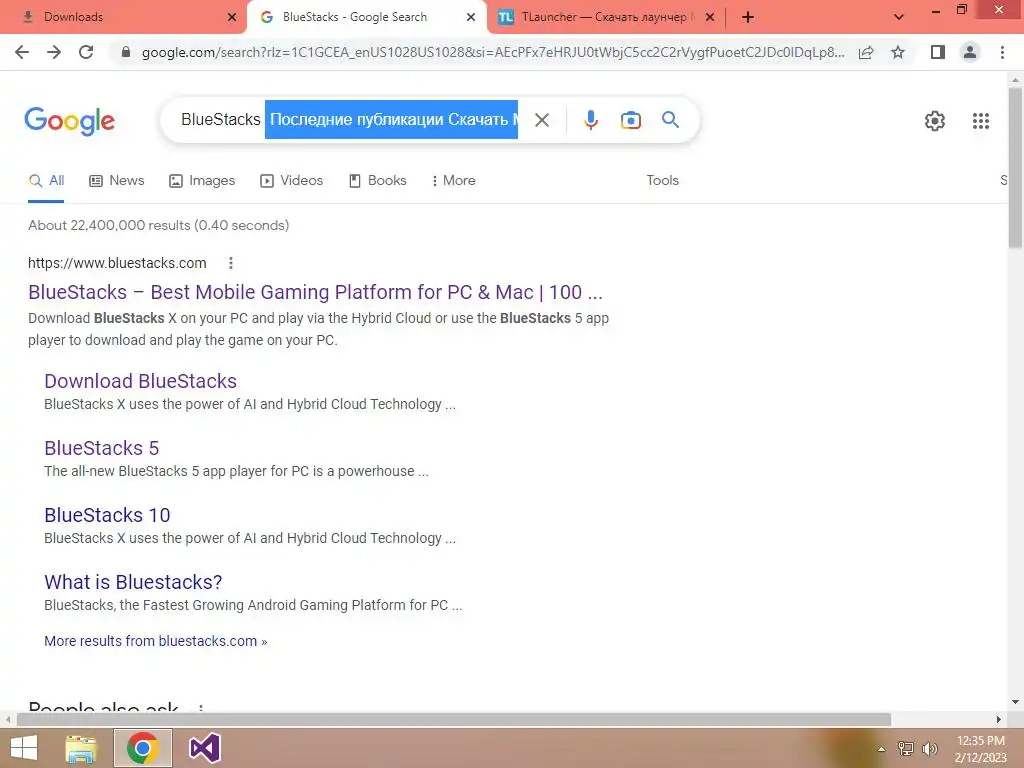Focus the address bar URL
1024x768 pixels.
click(x=493, y=52)
